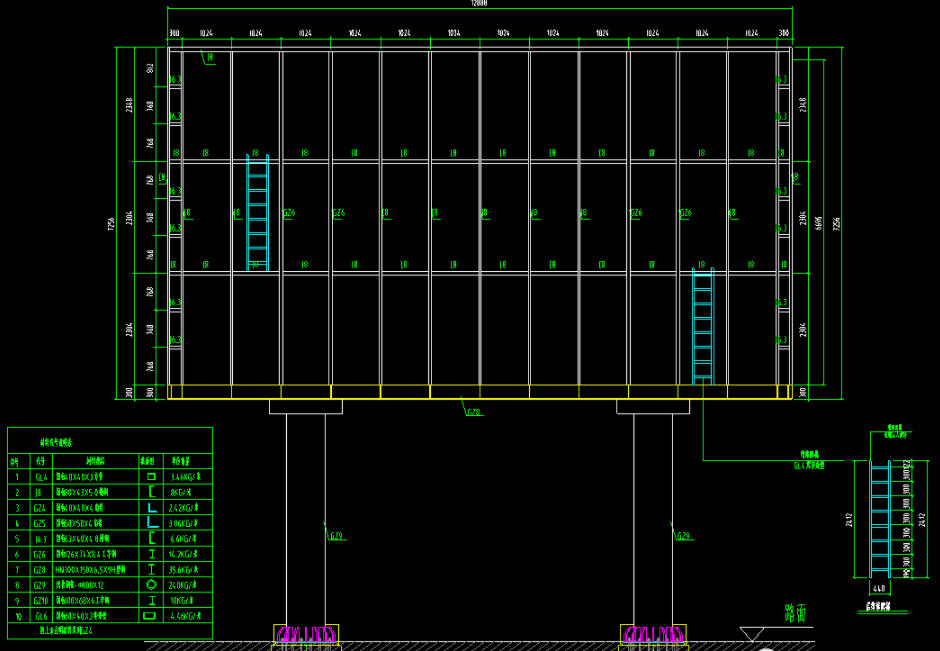
Task: Select the square tube symbol in GL4 row
Action: [x=151, y=478]
